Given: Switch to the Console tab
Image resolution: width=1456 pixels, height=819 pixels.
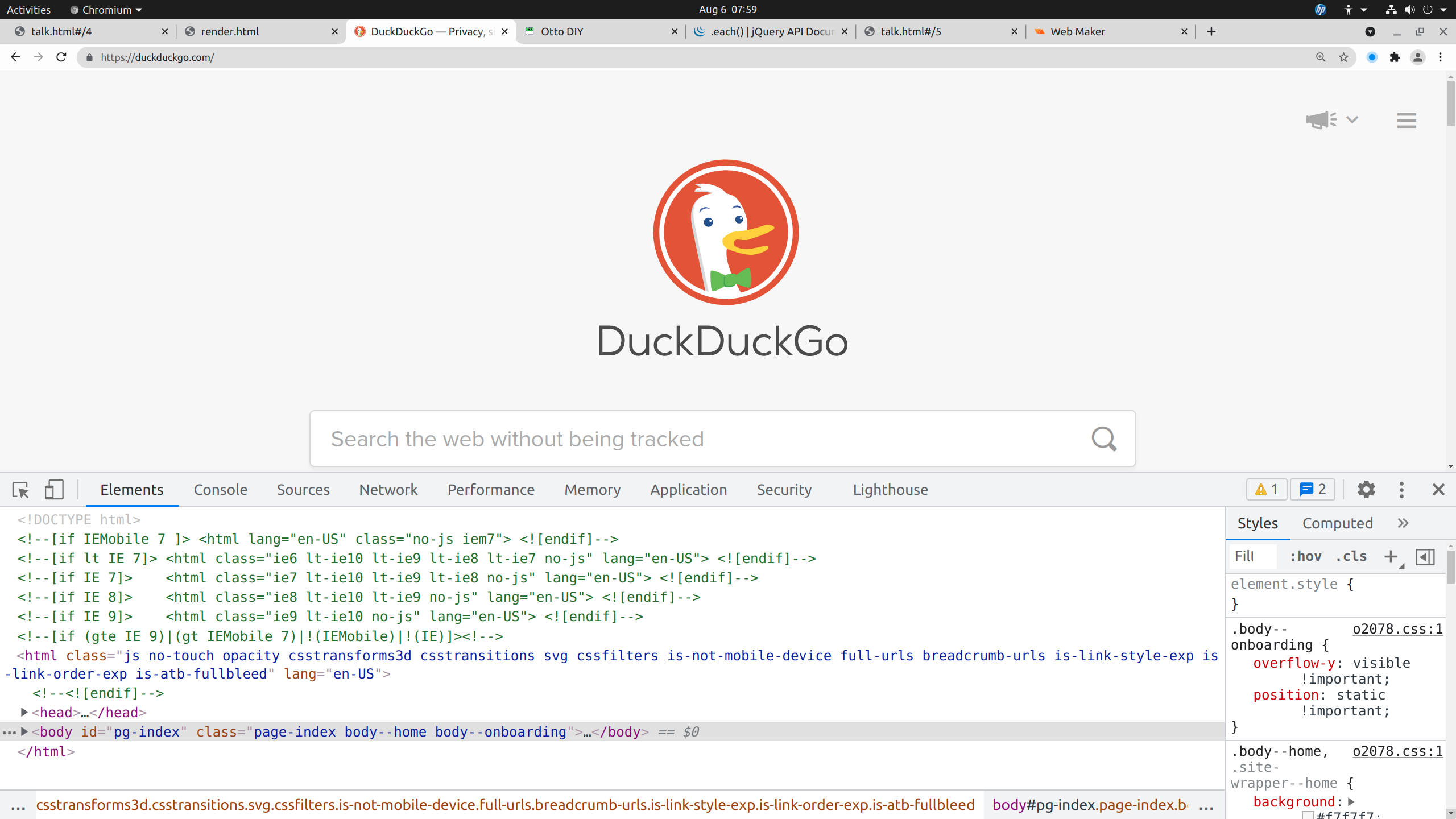Looking at the screenshot, I should (221, 490).
